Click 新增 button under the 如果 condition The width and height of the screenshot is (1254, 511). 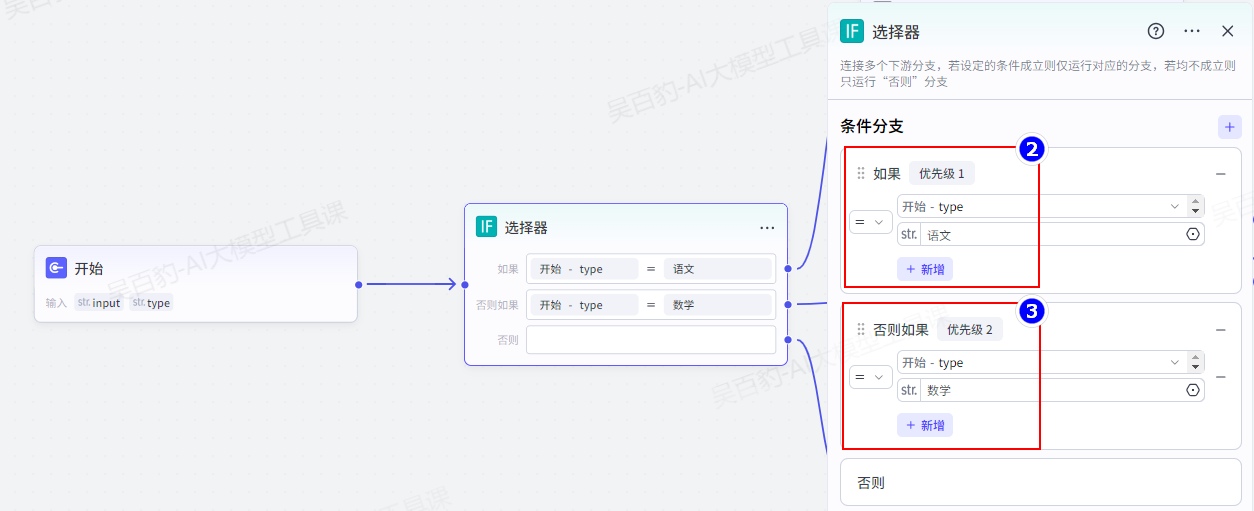925,269
